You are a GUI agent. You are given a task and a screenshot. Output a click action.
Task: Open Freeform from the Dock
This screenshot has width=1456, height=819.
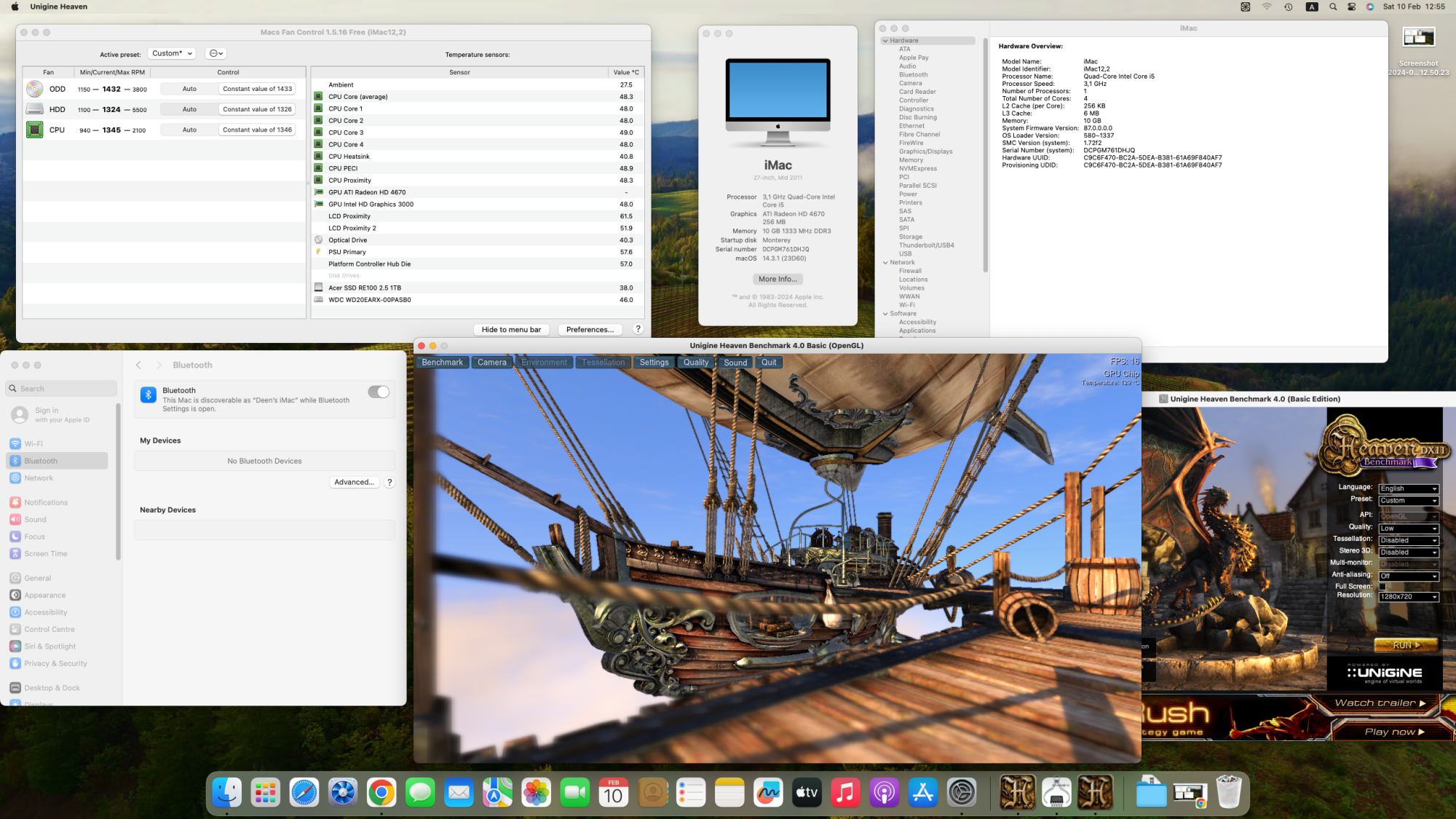768,793
